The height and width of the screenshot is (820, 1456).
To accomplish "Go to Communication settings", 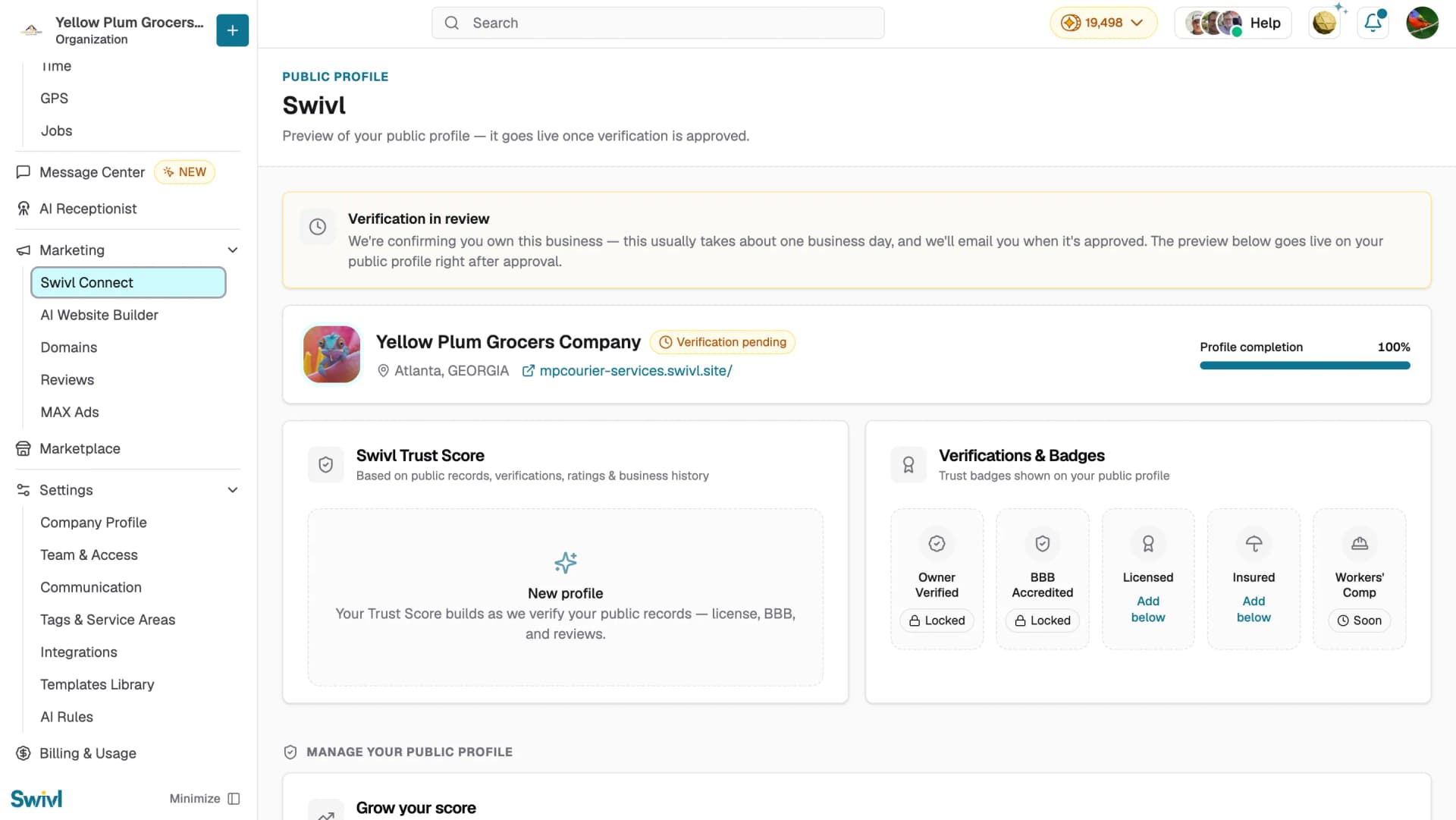I will click(91, 587).
